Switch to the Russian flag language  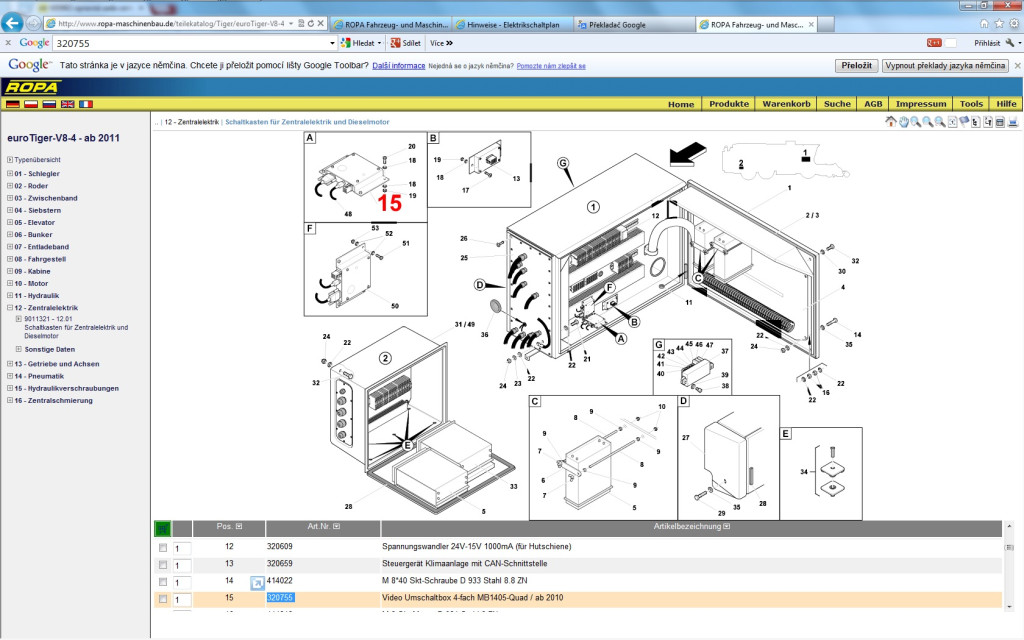click(x=49, y=104)
